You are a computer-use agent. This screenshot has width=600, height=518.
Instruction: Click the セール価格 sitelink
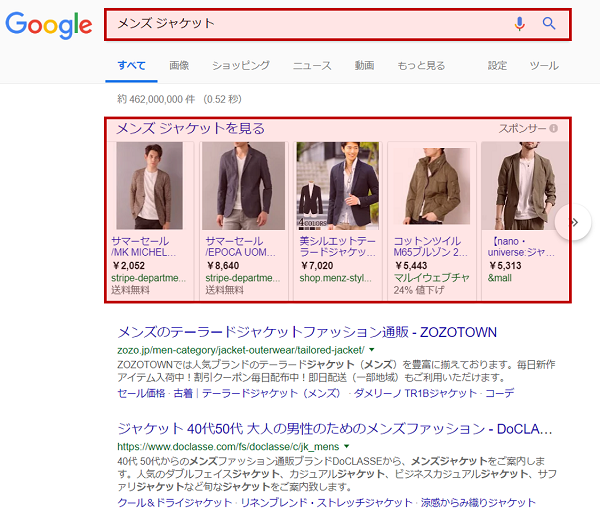(141, 393)
